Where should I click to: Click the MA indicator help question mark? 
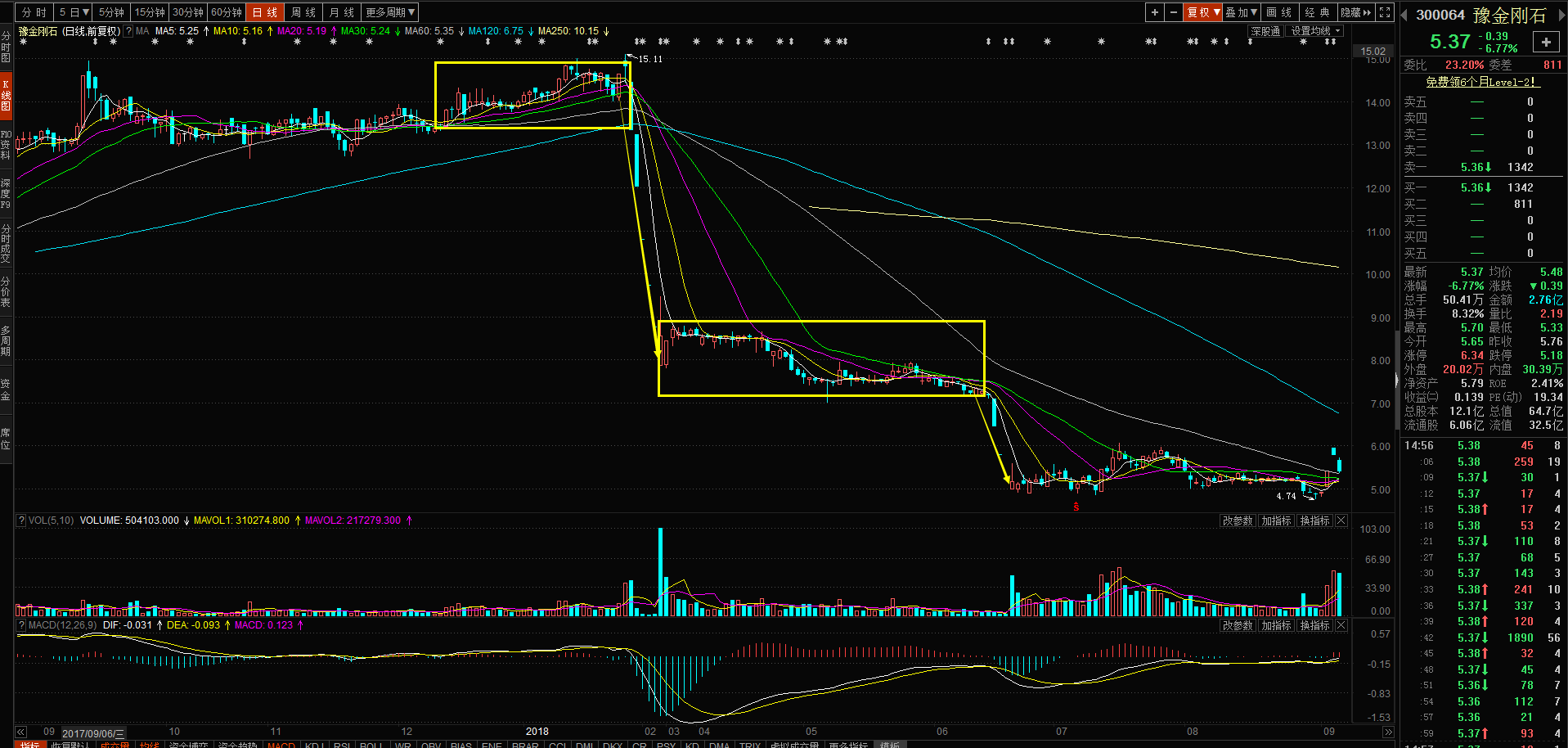coord(128,31)
